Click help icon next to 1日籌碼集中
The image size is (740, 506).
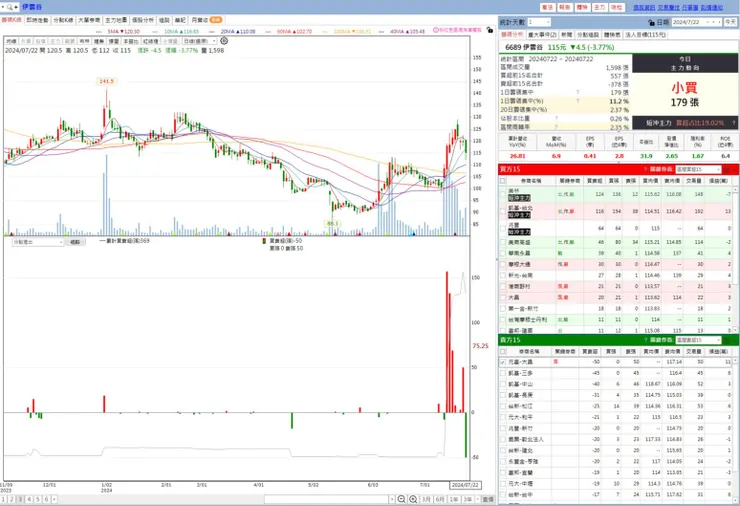578,93
